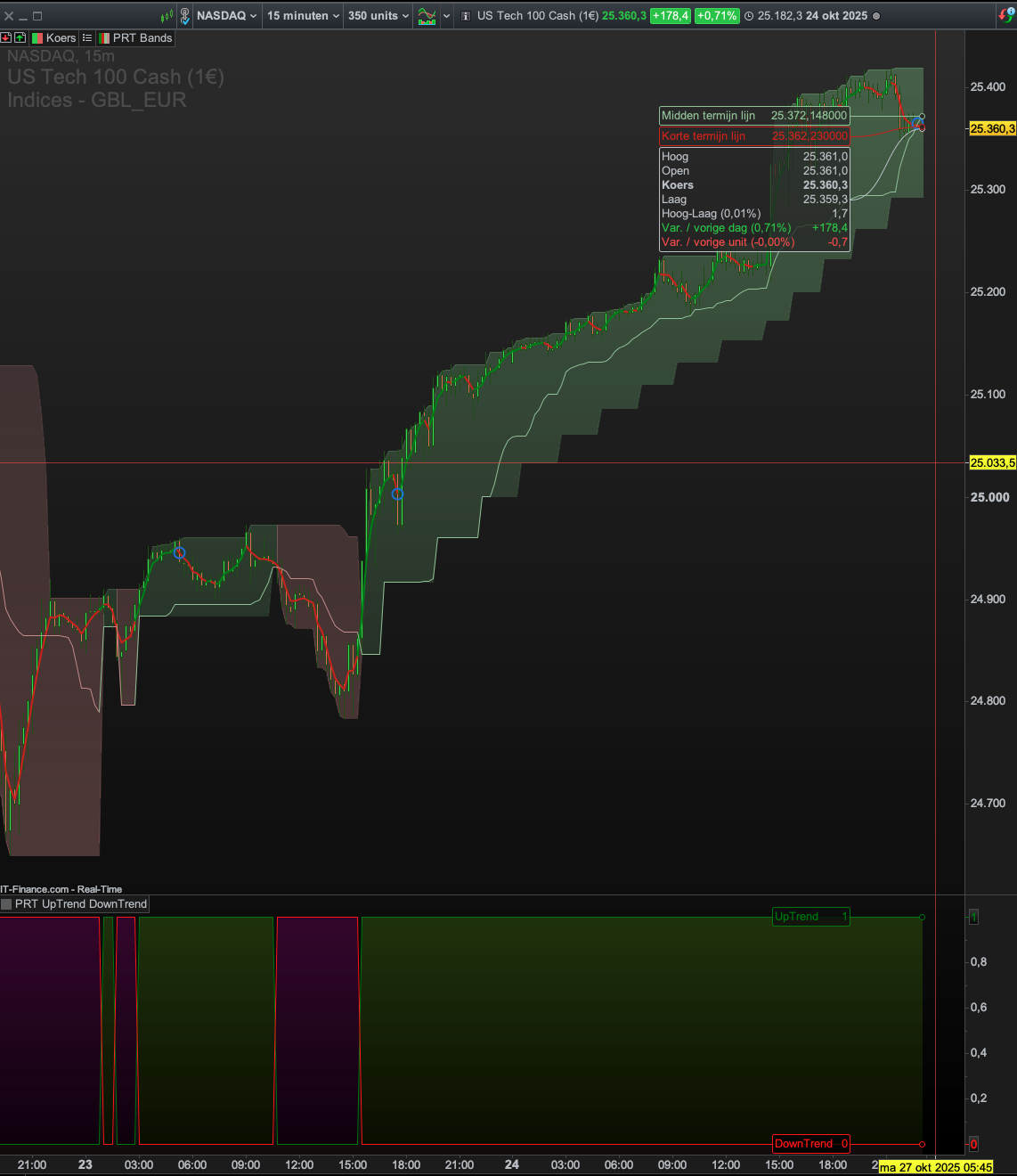This screenshot has width=1017, height=1176.
Task: Click the green 25.360,3 header price
Action: 624,16
